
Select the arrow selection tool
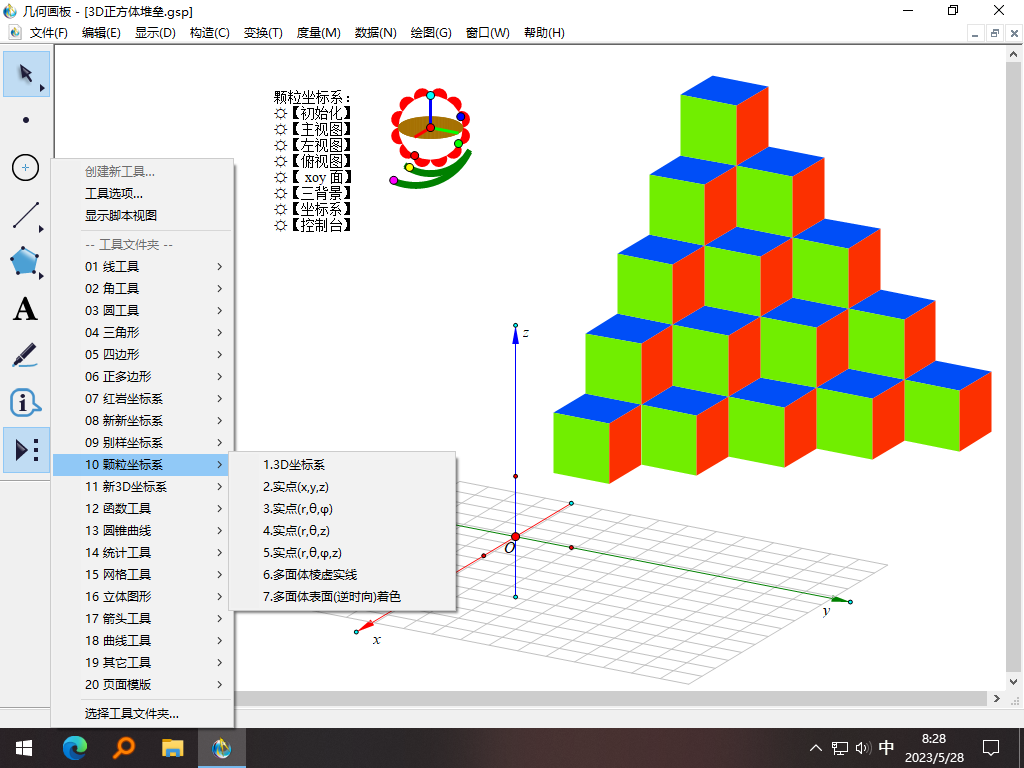point(24,74)
